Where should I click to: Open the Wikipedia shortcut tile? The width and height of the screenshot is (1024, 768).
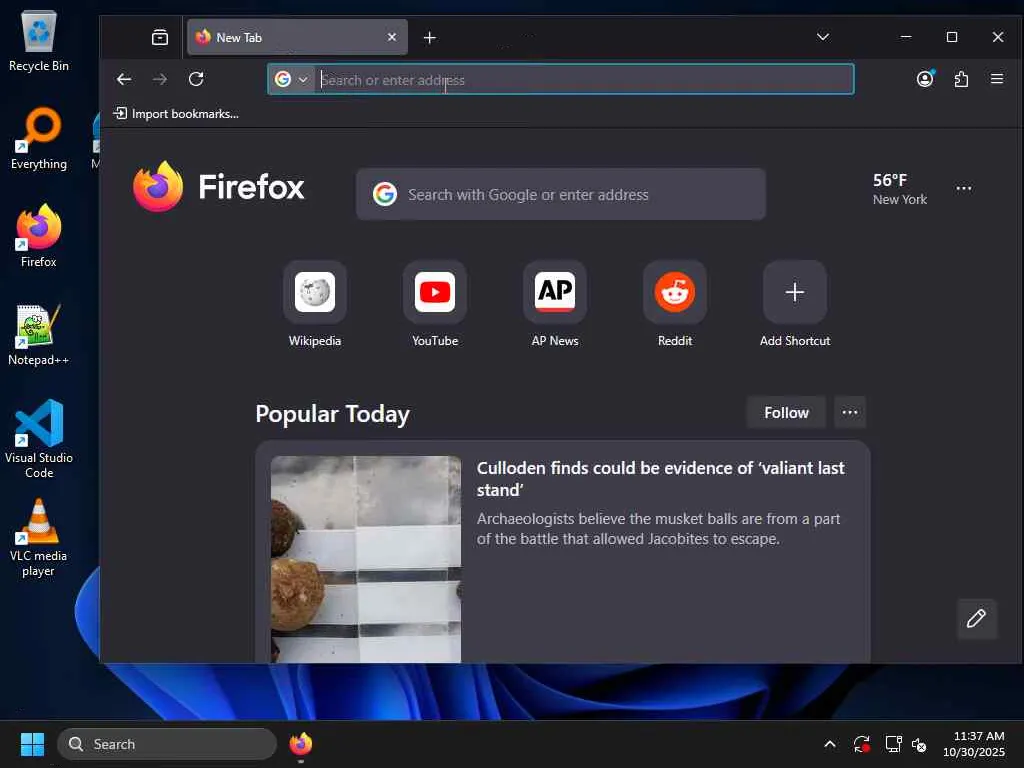tap(315, 304)
